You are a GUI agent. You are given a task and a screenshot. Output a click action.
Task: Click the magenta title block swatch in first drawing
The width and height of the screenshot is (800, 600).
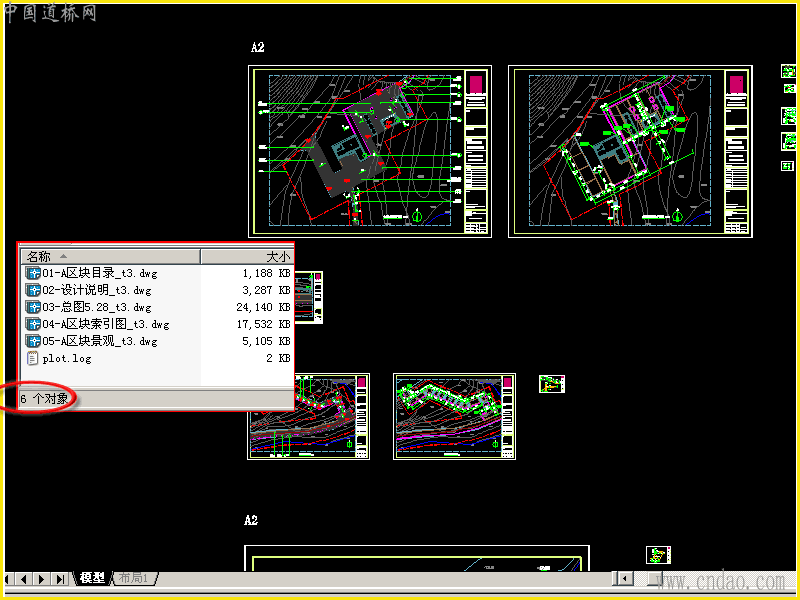pos(476,84)
